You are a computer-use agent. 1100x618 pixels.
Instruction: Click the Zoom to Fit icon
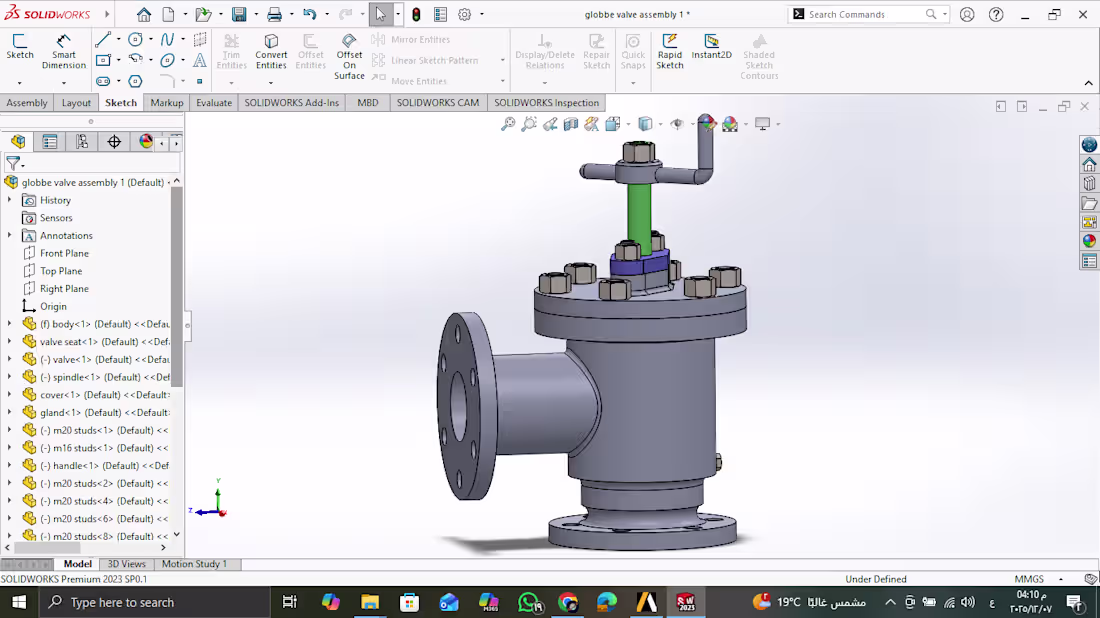(508, 123)
